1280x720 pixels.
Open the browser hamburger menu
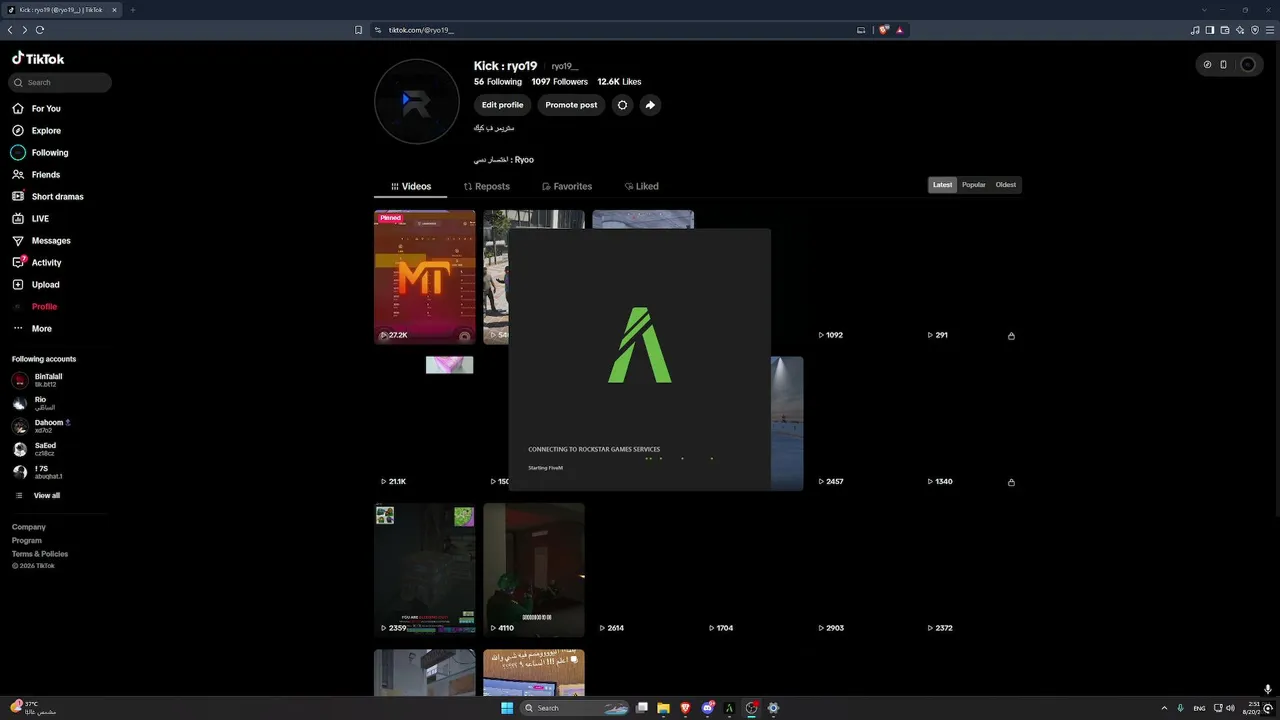click(x=1269, y=30)
